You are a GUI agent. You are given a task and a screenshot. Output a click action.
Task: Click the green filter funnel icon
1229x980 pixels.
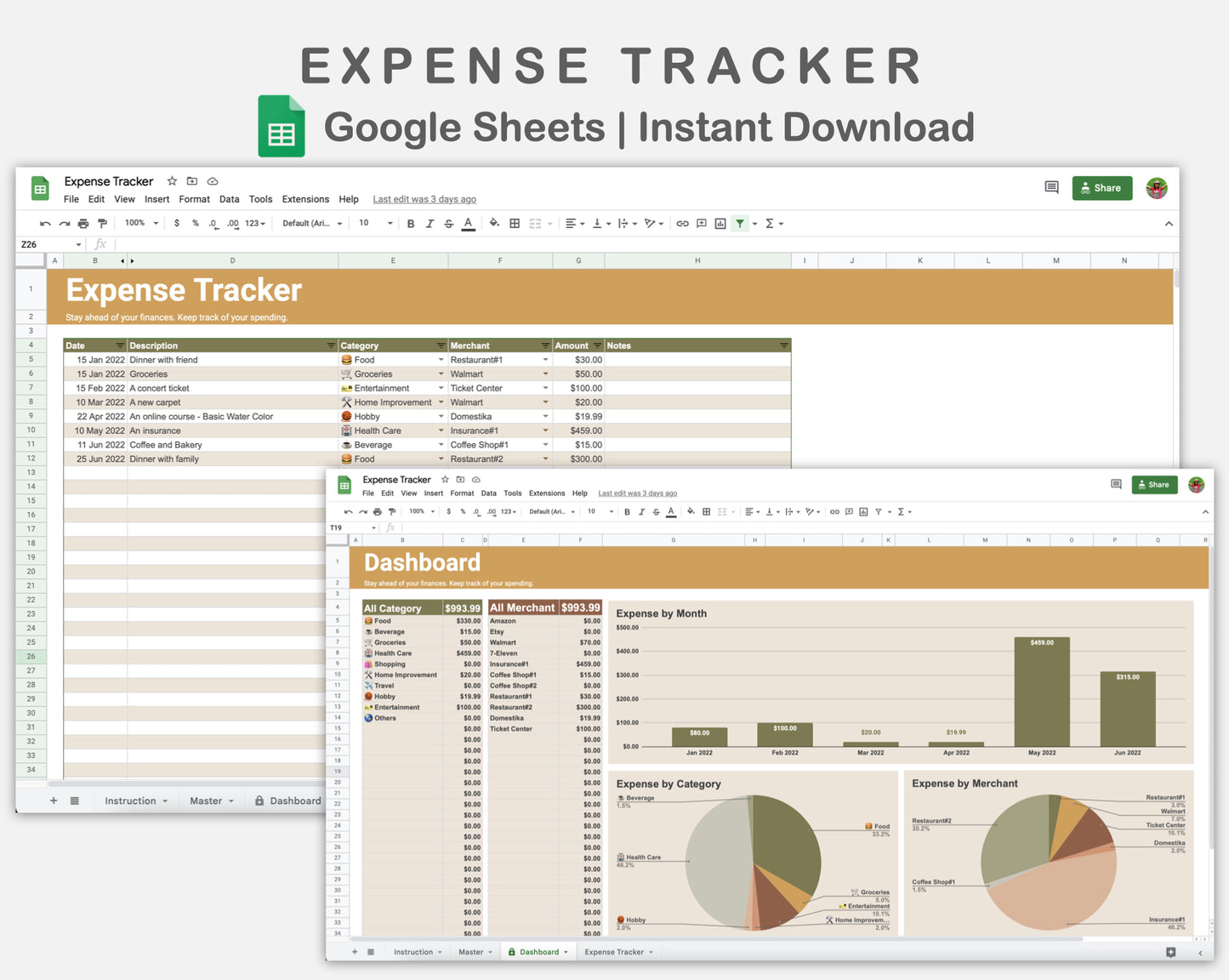739,223
